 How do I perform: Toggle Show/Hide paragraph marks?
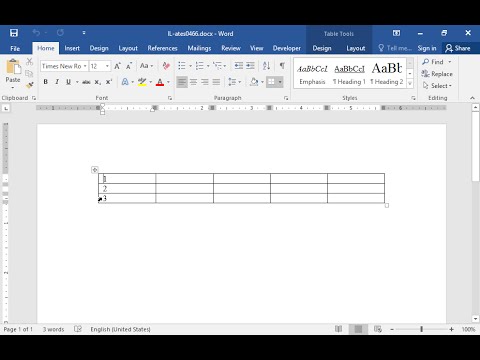point(282,66)
